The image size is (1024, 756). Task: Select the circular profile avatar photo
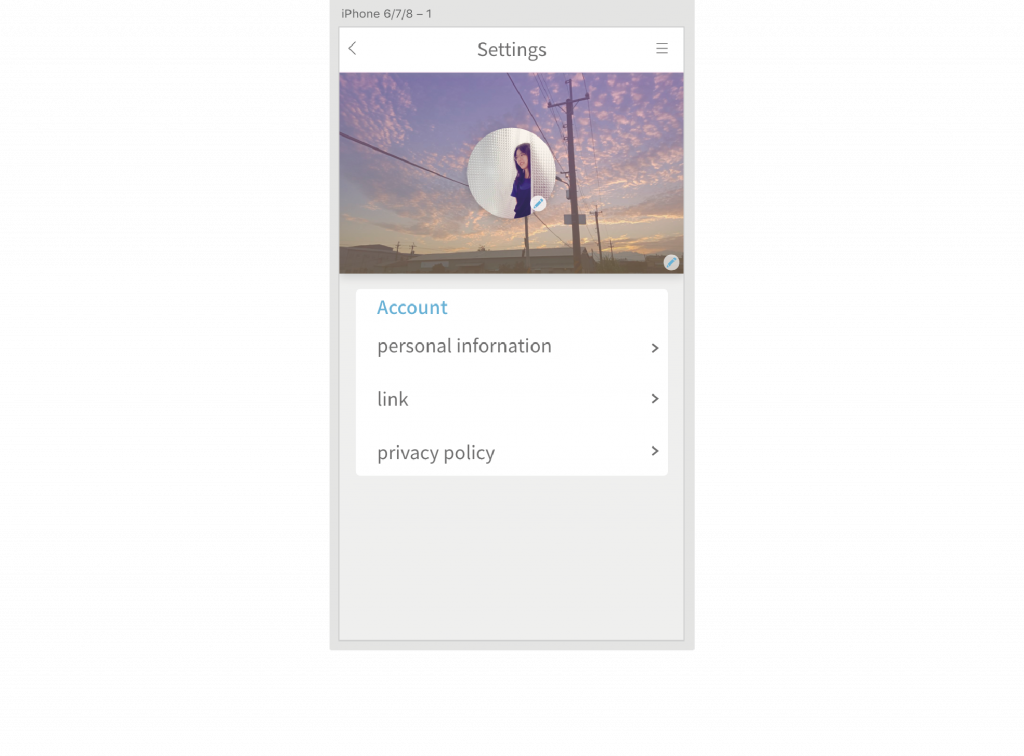(511, 173)
